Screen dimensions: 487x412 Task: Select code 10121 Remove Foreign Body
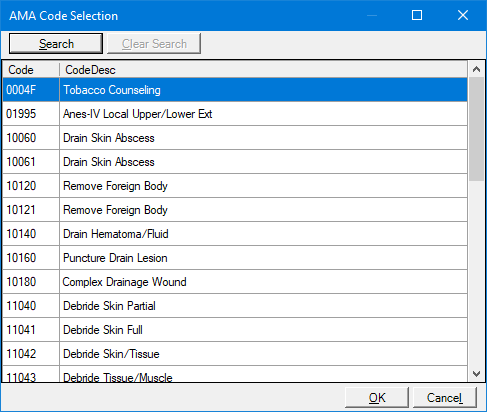235,210
